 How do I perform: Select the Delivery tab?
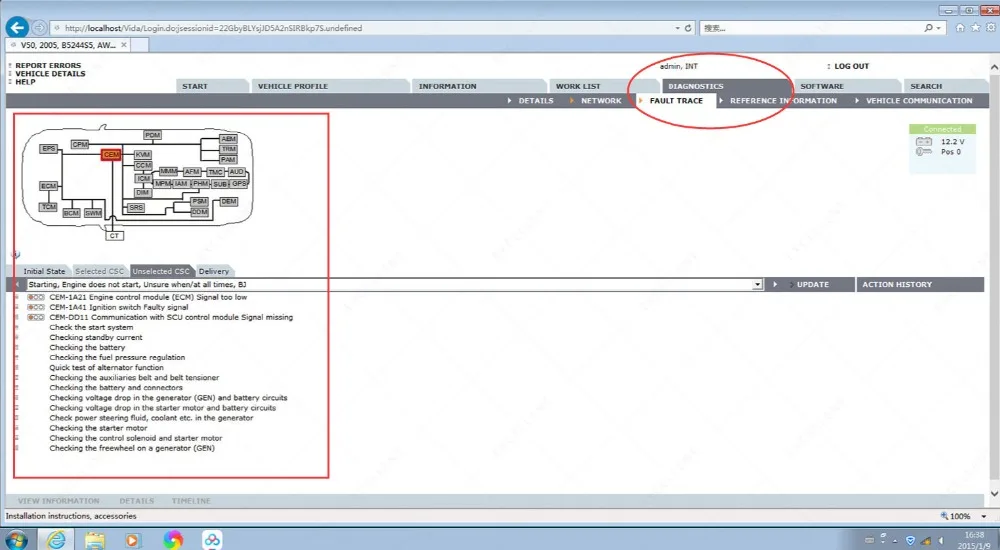(214, 271)
